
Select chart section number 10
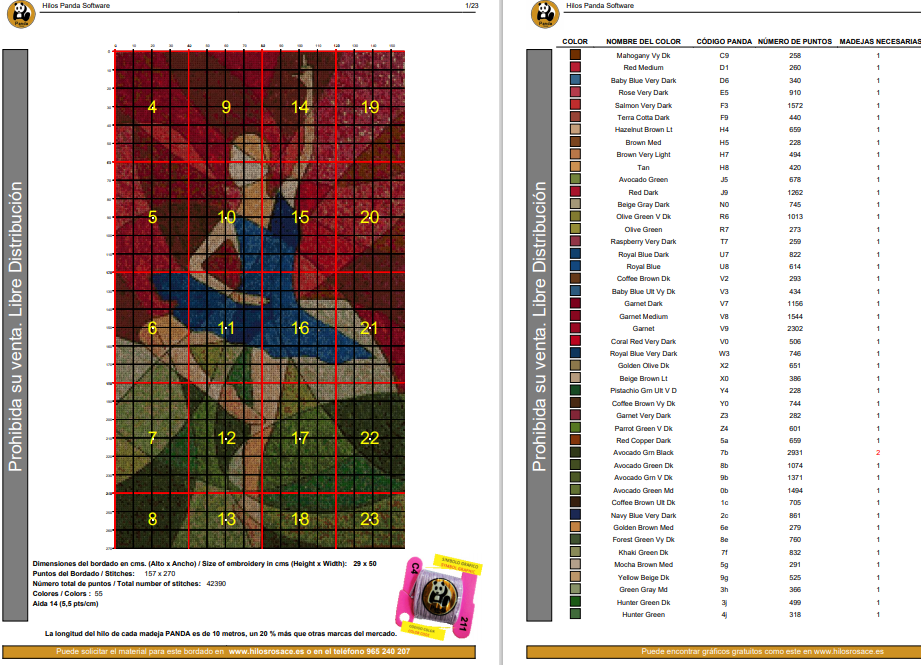(226, 217)
